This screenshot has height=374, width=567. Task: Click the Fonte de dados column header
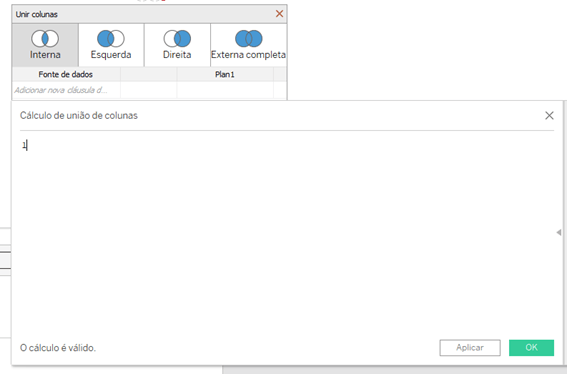(x=66, y=75)
